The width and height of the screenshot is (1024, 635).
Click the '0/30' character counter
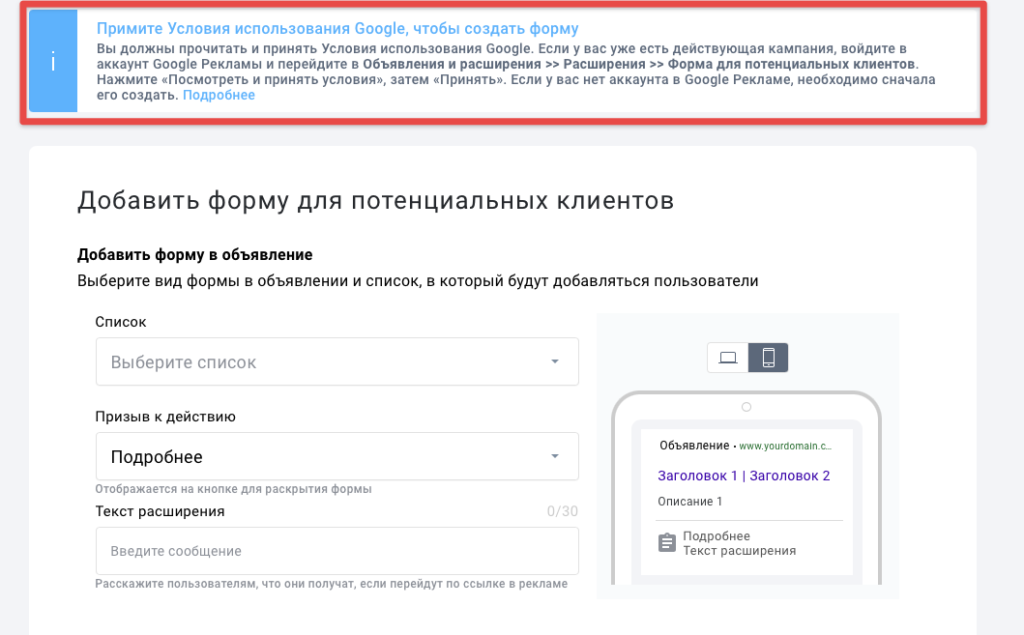562,512
